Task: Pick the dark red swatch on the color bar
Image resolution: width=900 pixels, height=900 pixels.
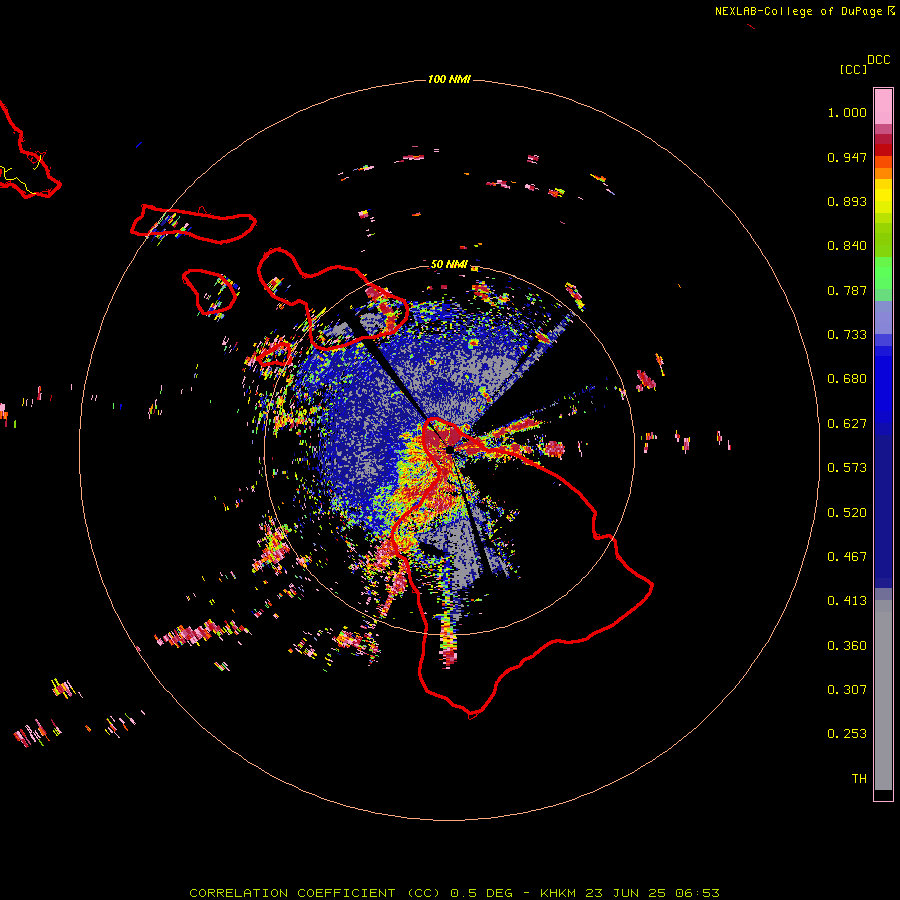Action: [x=883, y=149]
